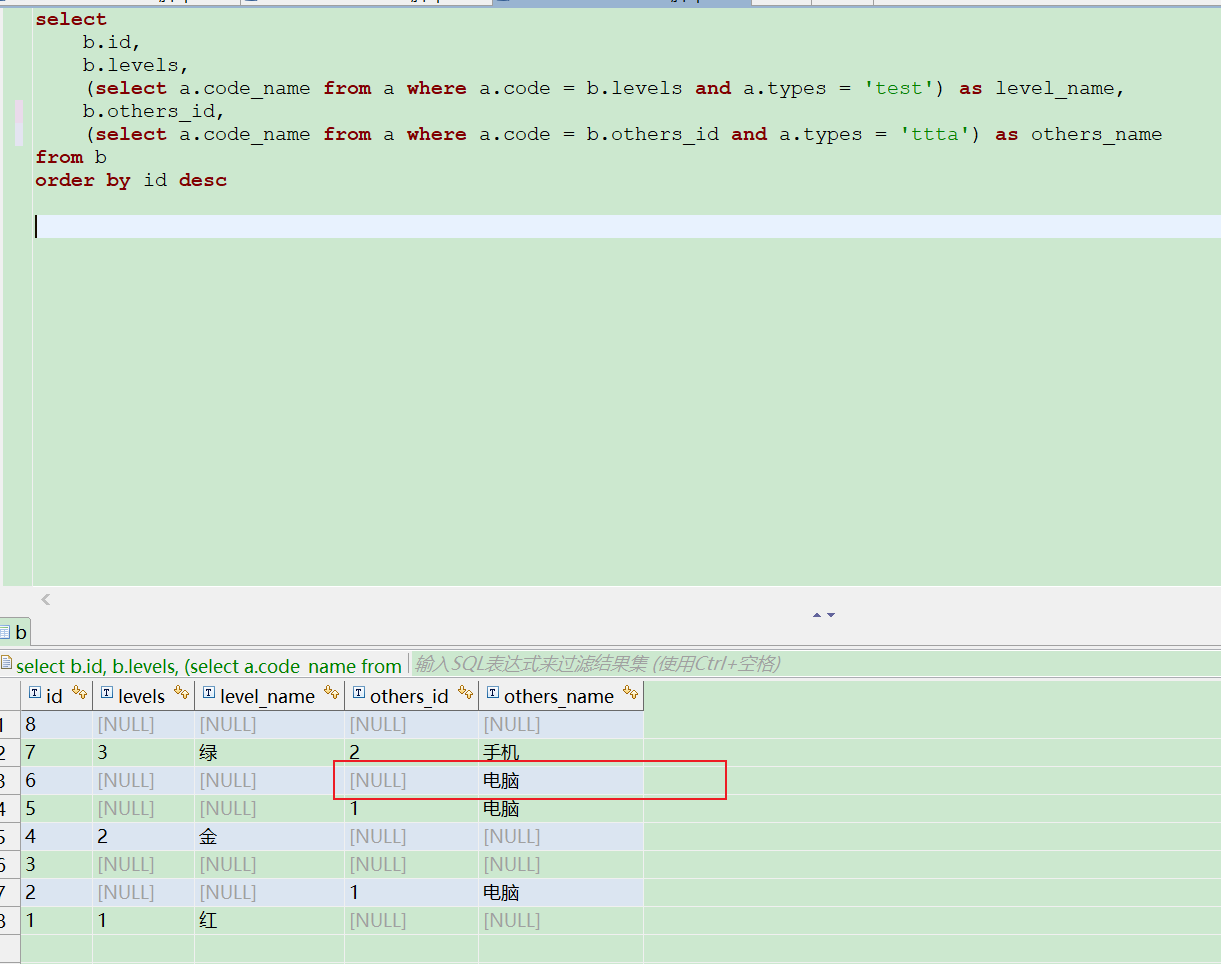Select the others_name column header
The height and width of the screenshot is (964, 1221).
(560, 696)
